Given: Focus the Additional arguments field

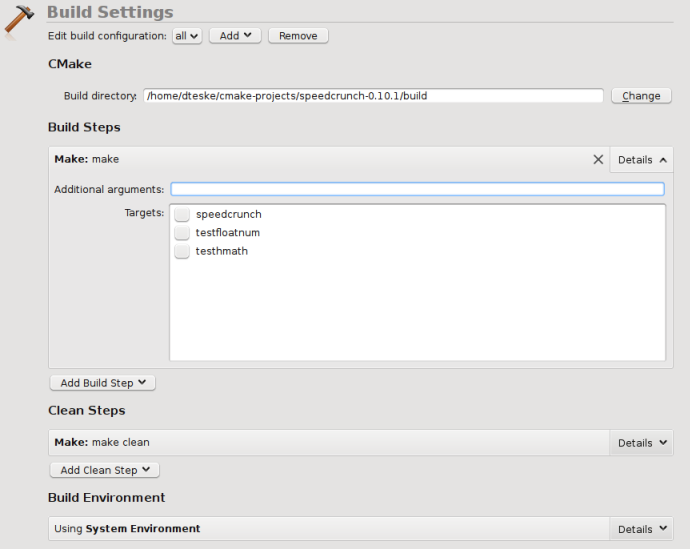Looking at the screenshot, I should pos(417,189).
